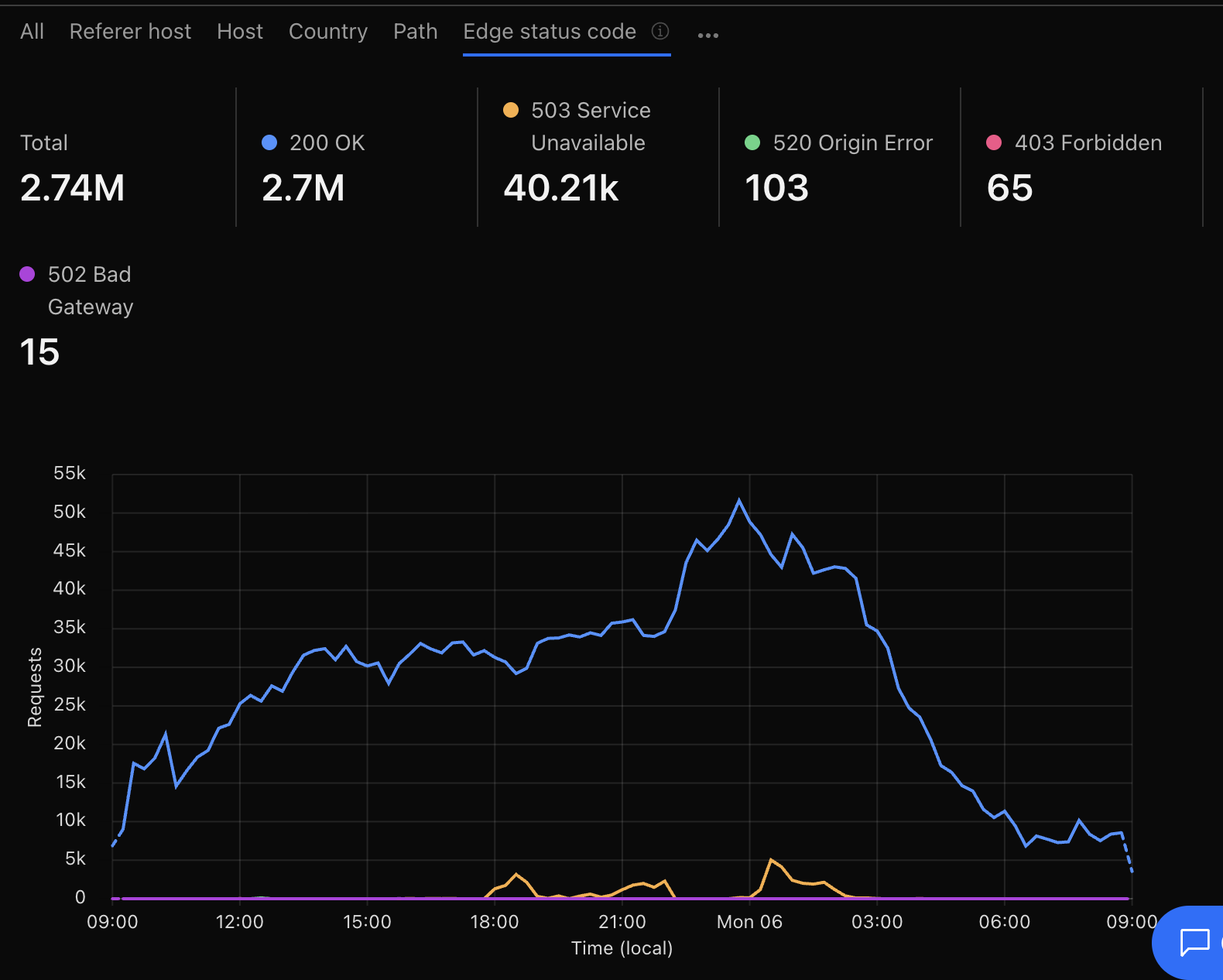Click the 06:00 time axis label

[1005, 922]
